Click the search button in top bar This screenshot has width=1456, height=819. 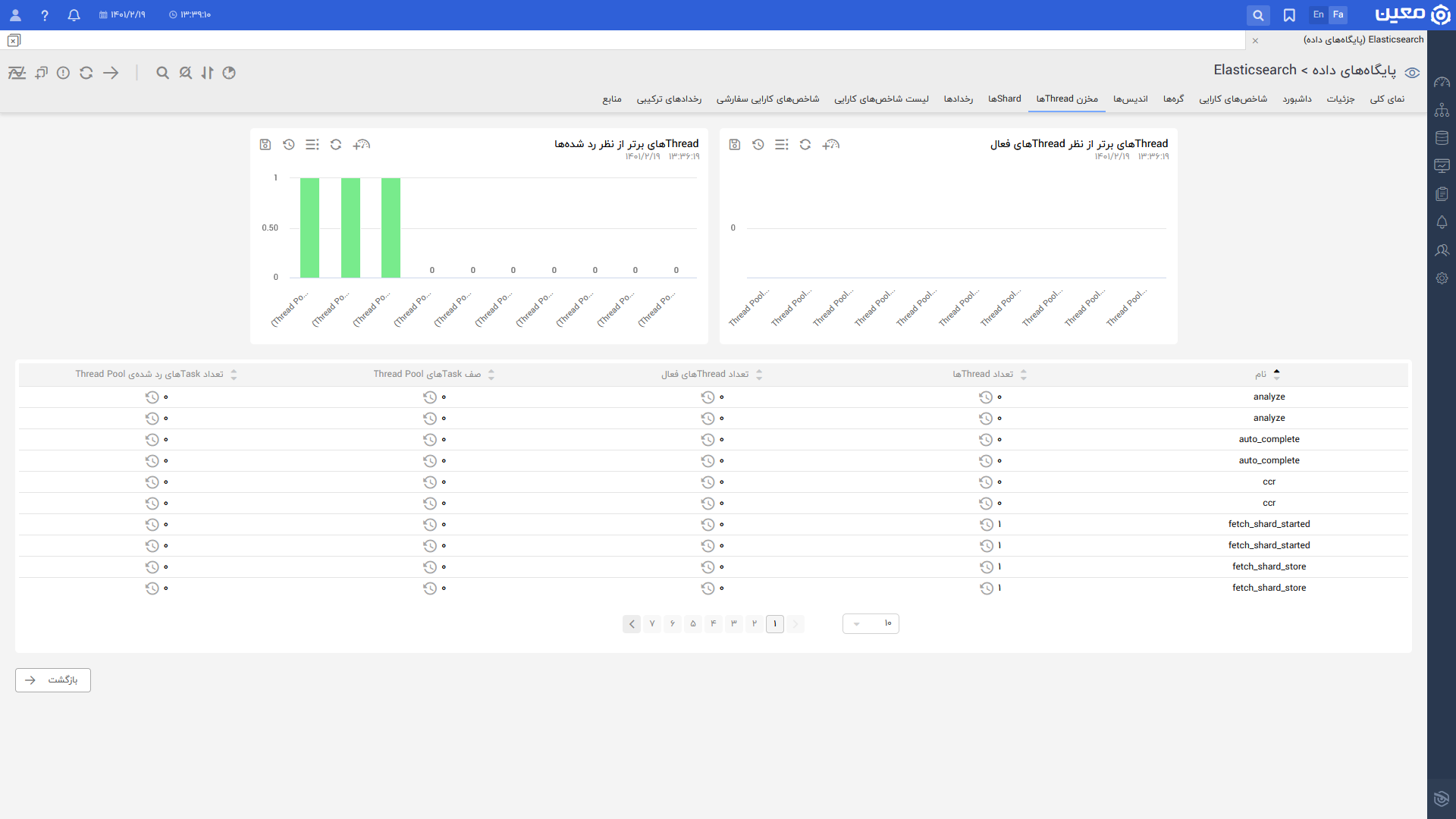1258,15
